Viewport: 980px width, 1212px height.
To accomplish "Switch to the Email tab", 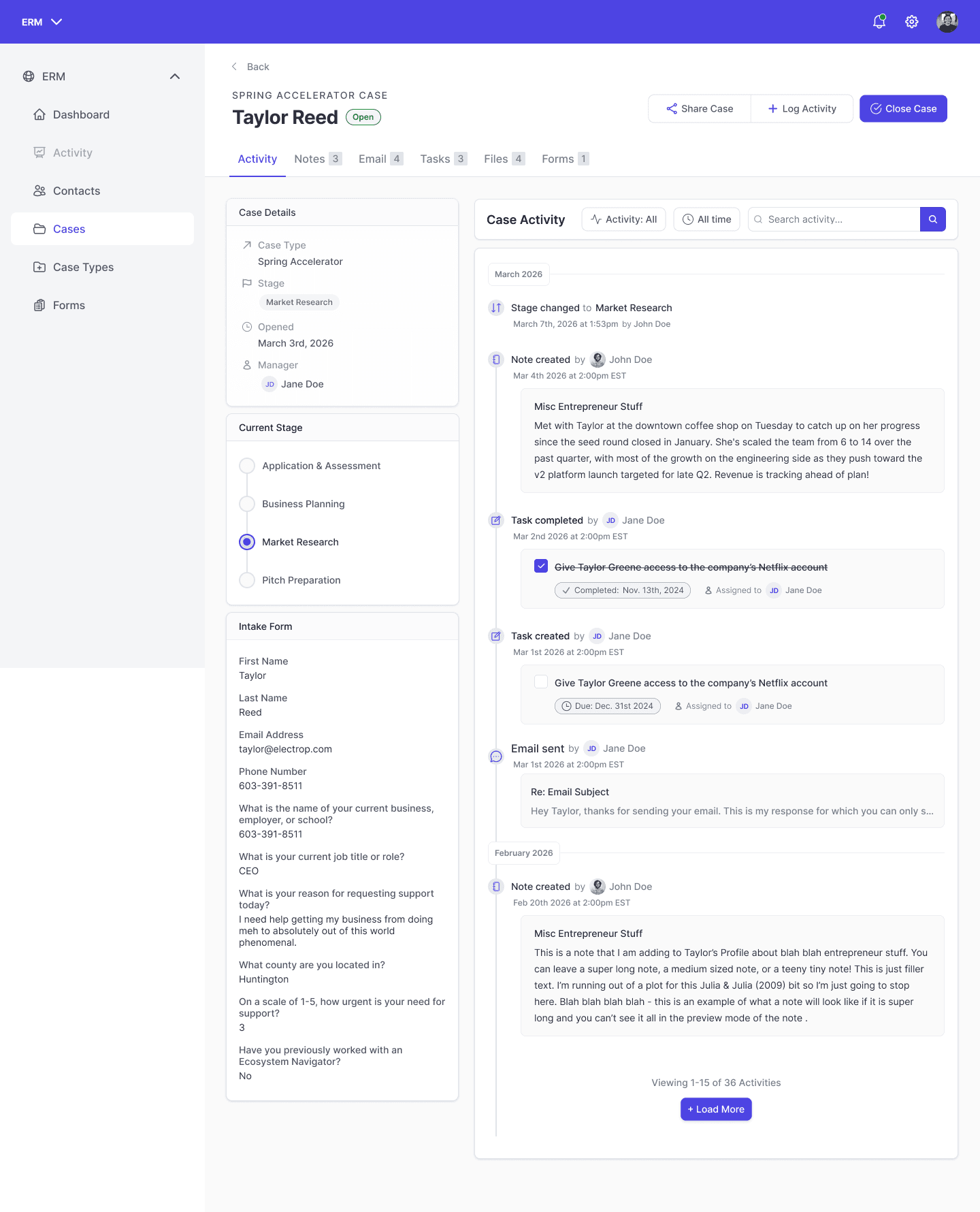I will pos(380,159).
